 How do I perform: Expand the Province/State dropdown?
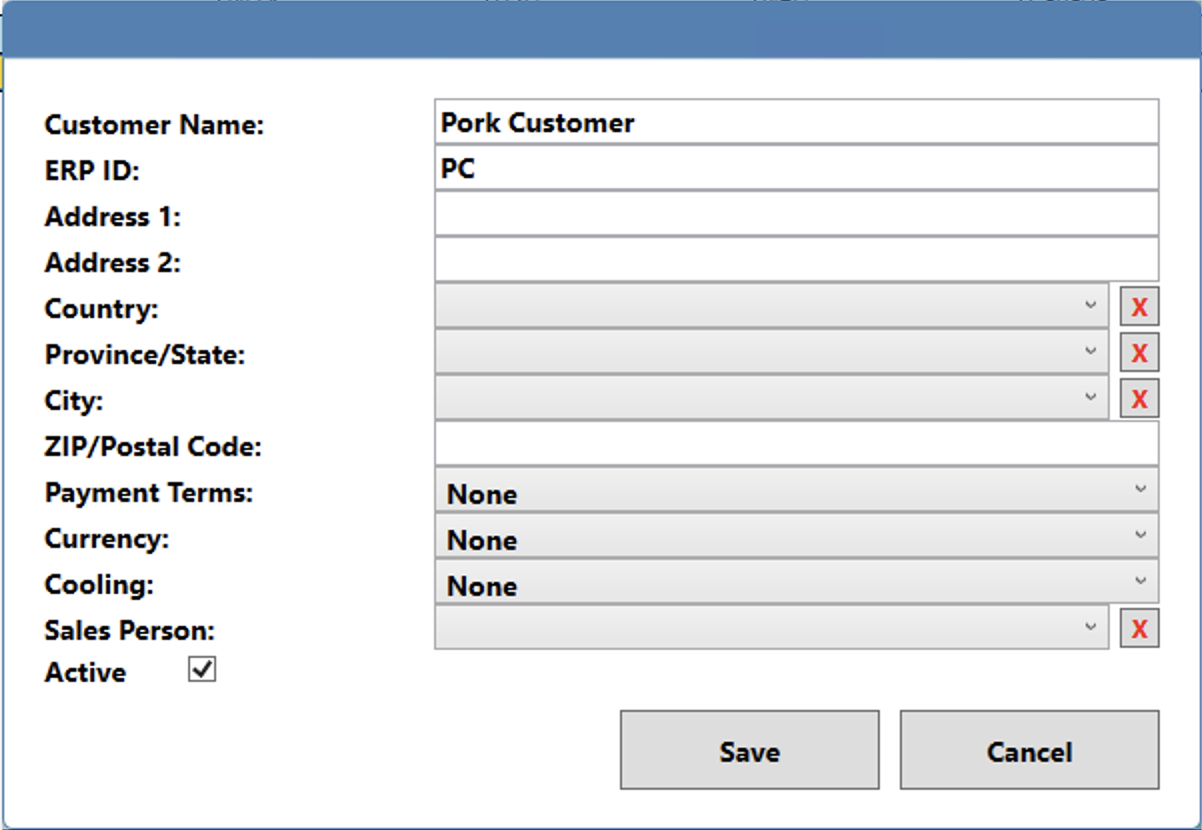771,352
